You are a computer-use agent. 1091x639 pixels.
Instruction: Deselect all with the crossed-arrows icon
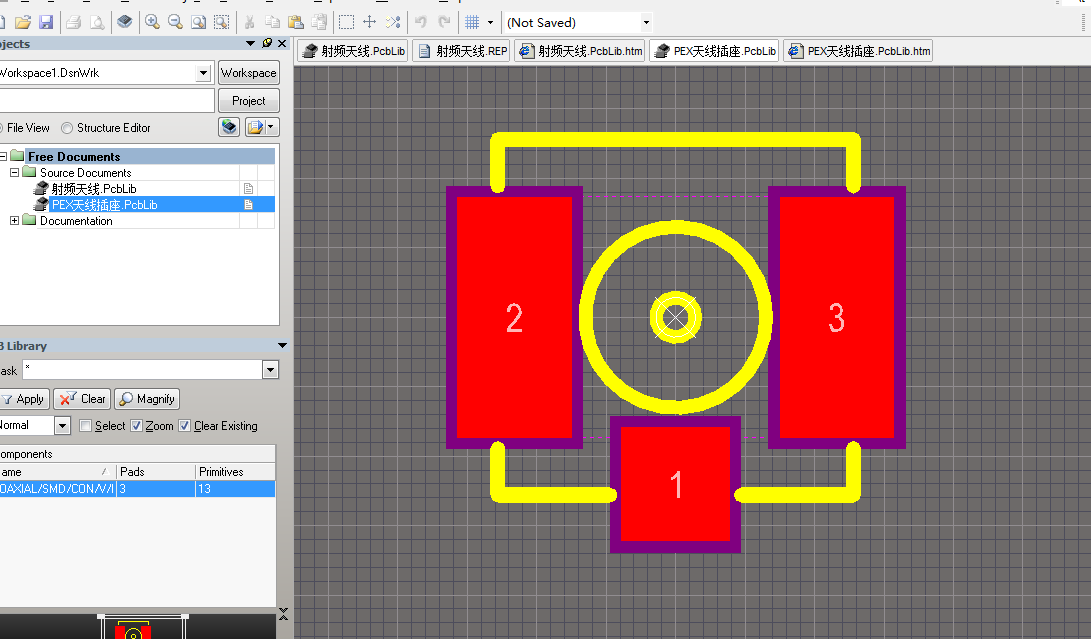(x=393, y=22)
